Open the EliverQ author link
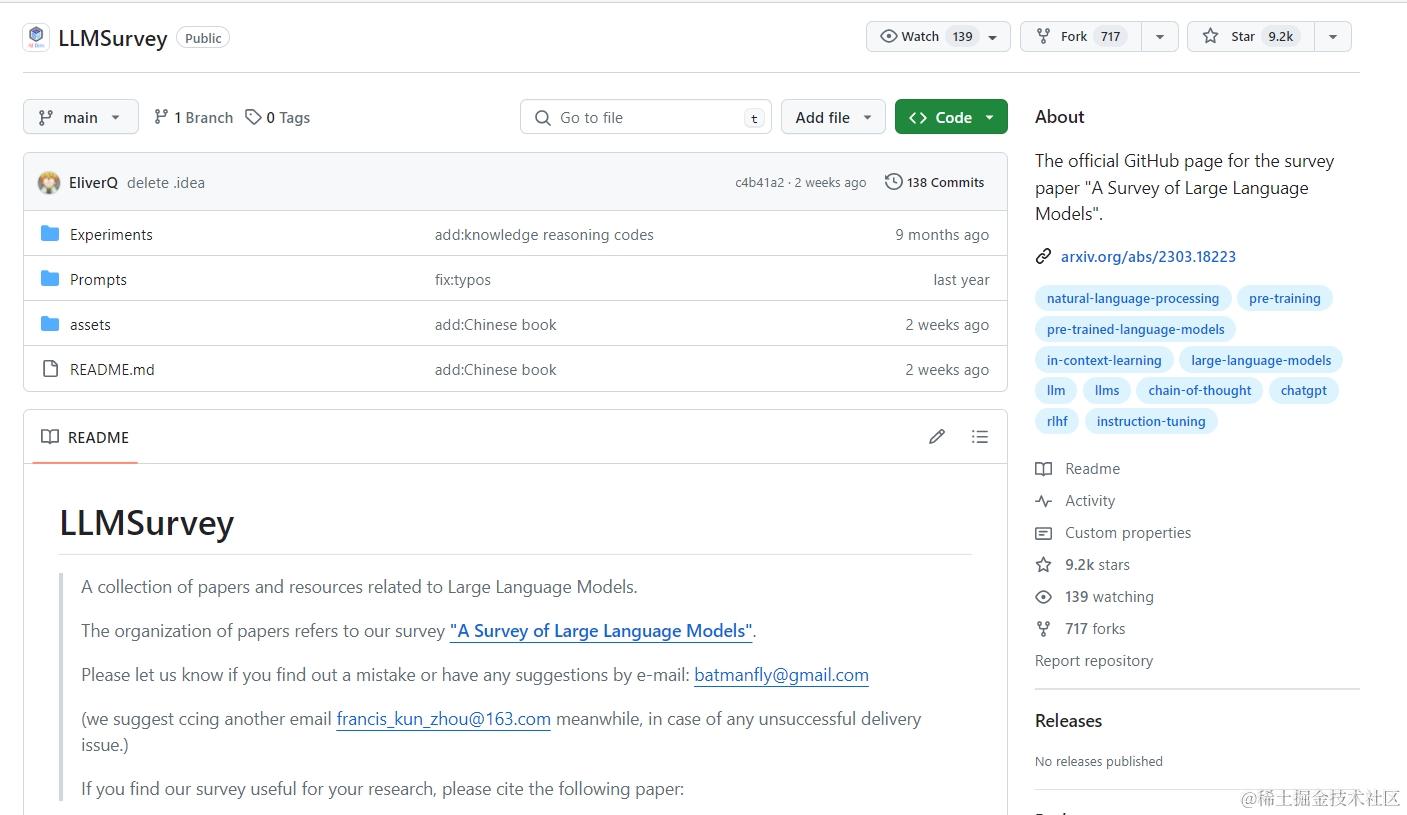This screenshot has width=1407, height=815. [x=93, y=182]
